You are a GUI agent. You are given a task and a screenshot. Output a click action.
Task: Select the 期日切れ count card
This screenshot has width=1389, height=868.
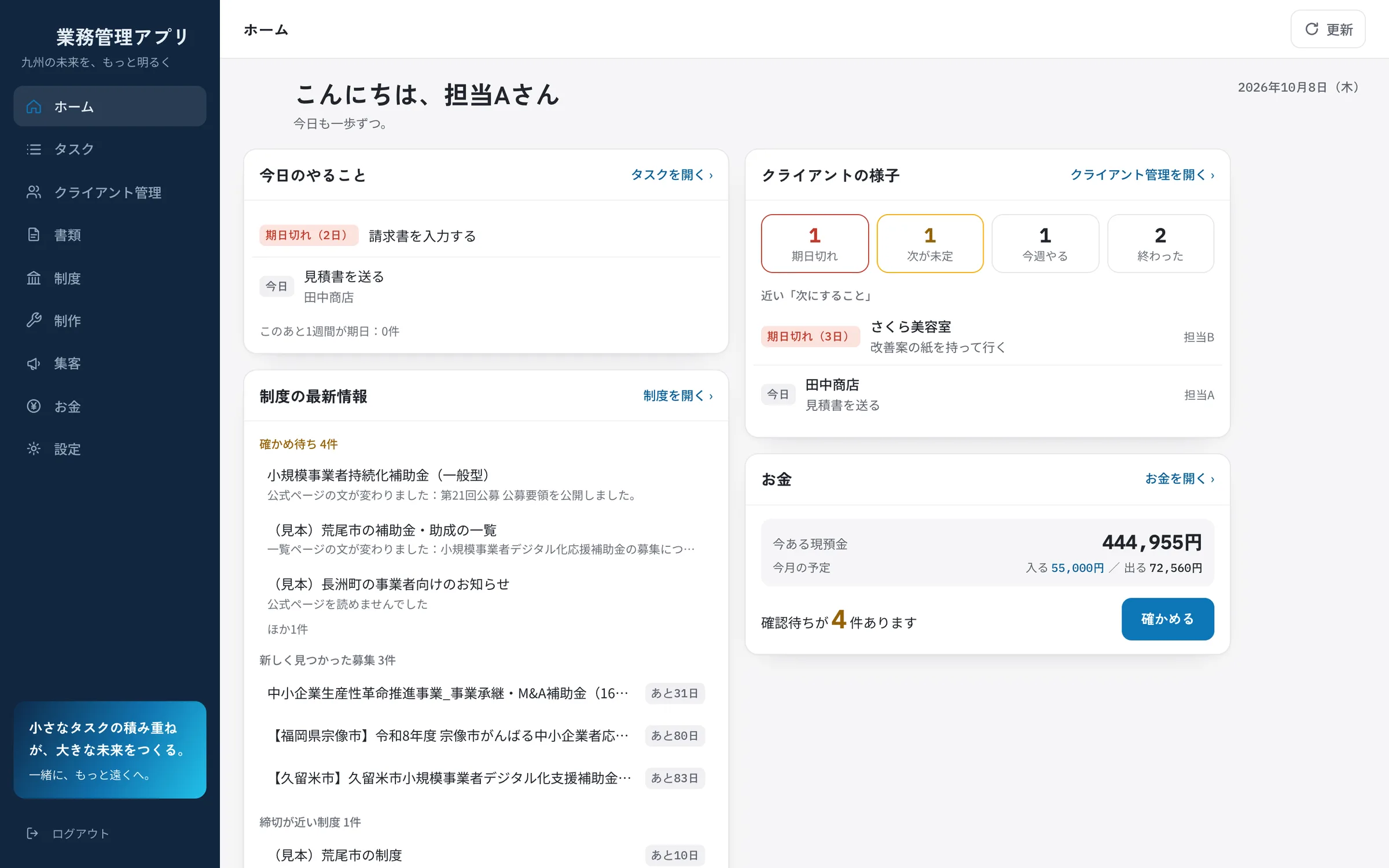pyautogui.click(x=814, y=244)
